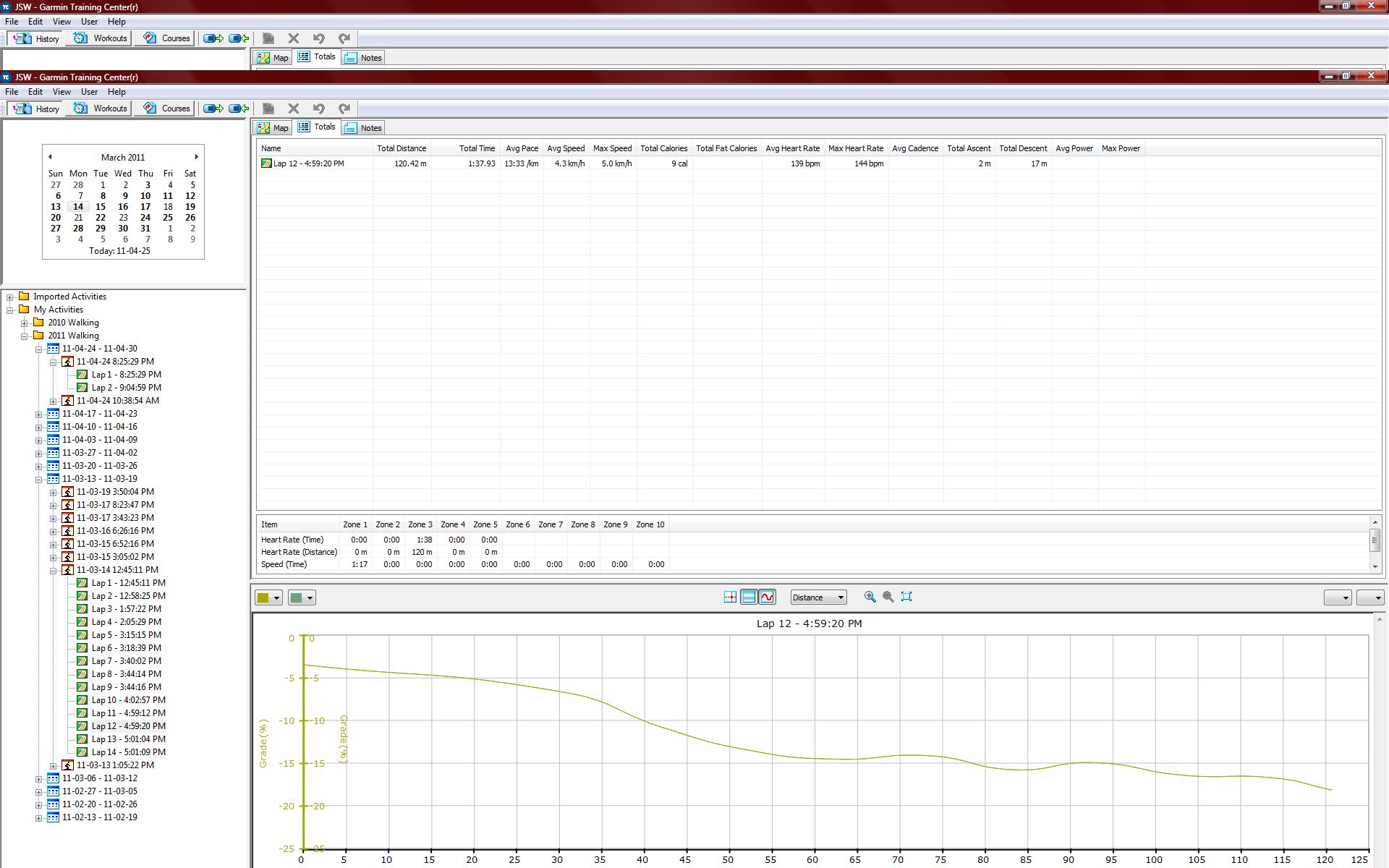Click the My Activities folder icon
Screen dimensions: 1389x868
(24, 310)
